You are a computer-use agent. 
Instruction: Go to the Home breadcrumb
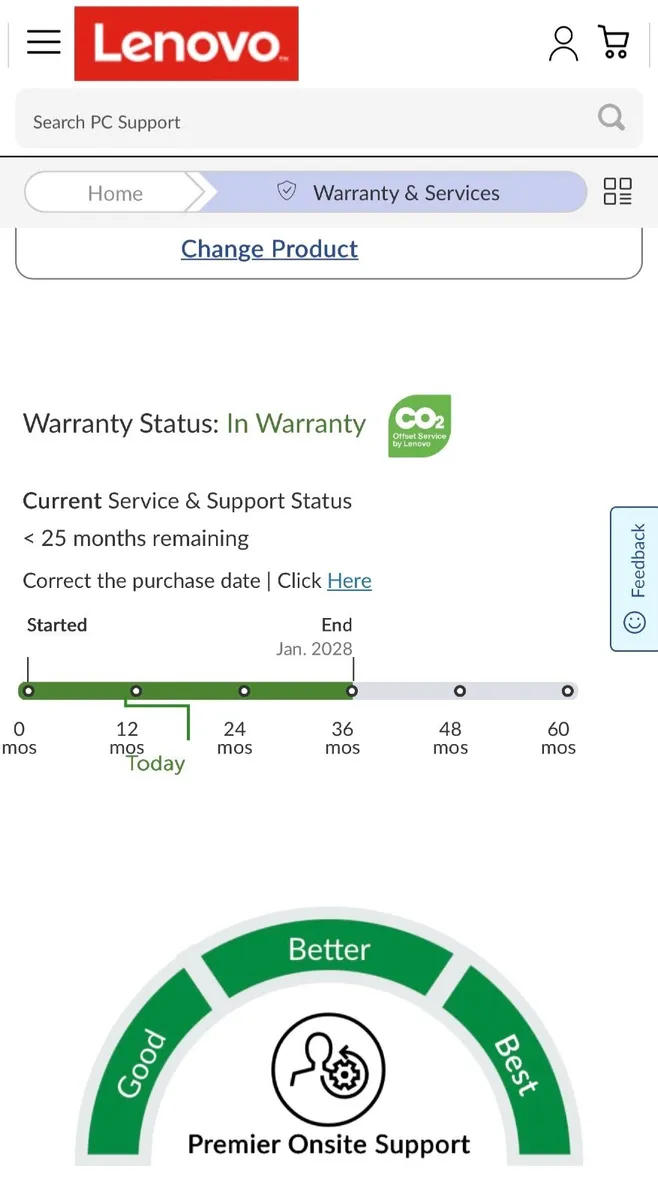point(115,193)
